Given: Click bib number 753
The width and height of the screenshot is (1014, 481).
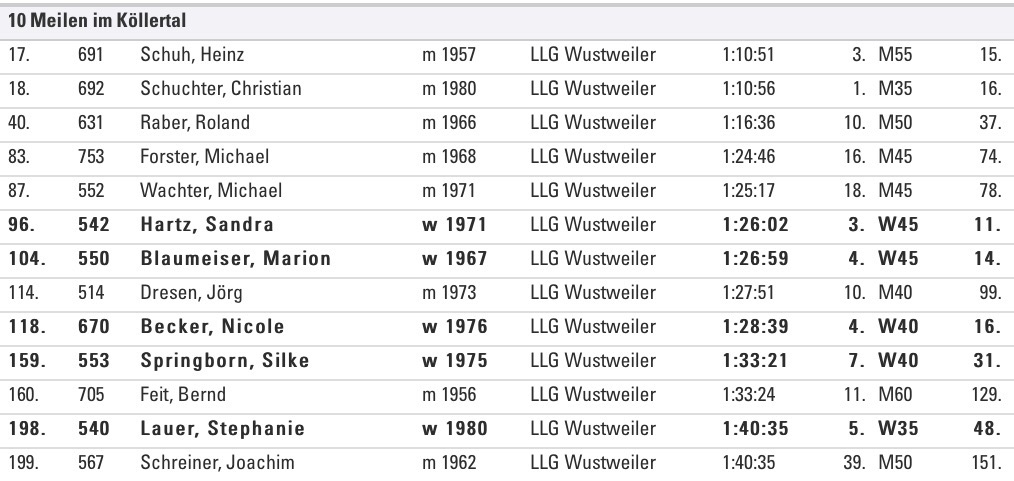Looking at the screenshot, I should pyautogui.click(x=90, y=157).
